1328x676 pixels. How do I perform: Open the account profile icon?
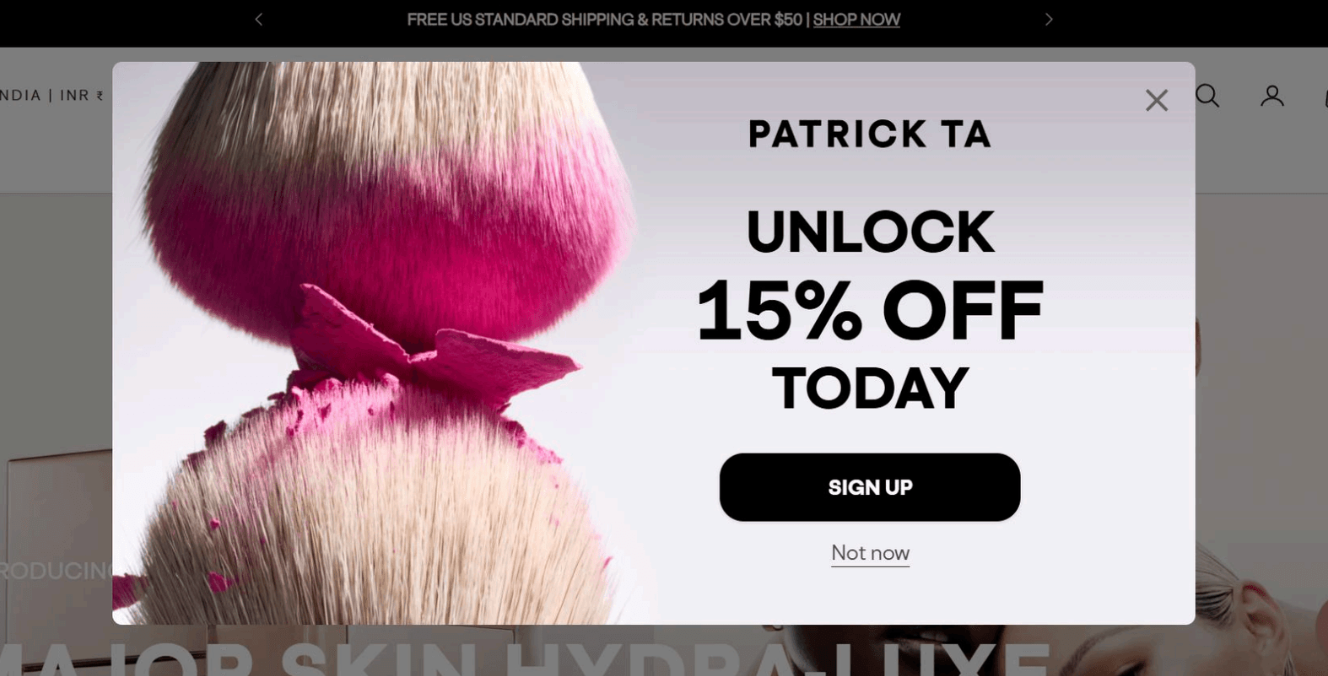[x=1272, y=96]
